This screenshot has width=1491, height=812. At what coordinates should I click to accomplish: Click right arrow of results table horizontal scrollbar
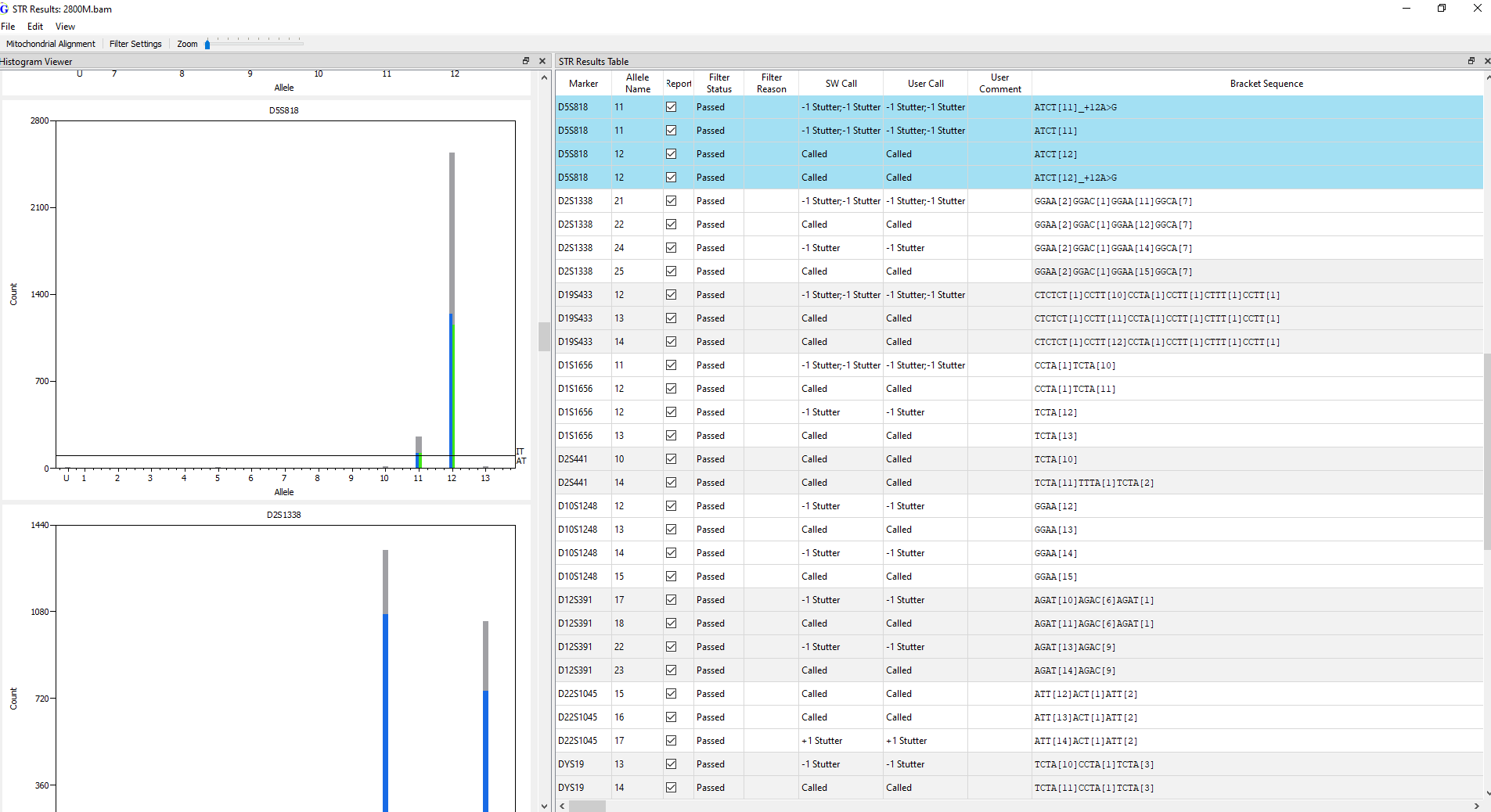[x=1477, y=806]
